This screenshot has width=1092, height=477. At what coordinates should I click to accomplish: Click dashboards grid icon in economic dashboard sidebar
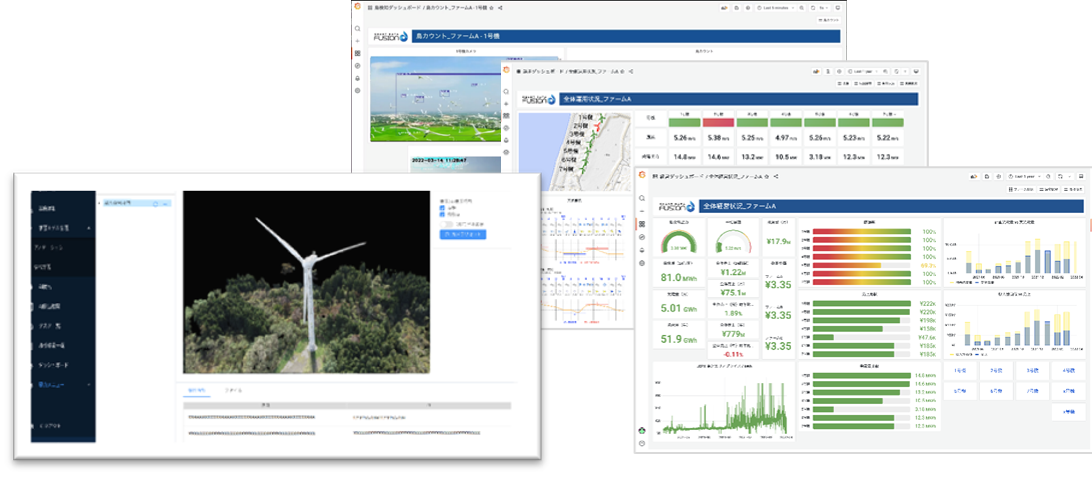tap(642, 224)
